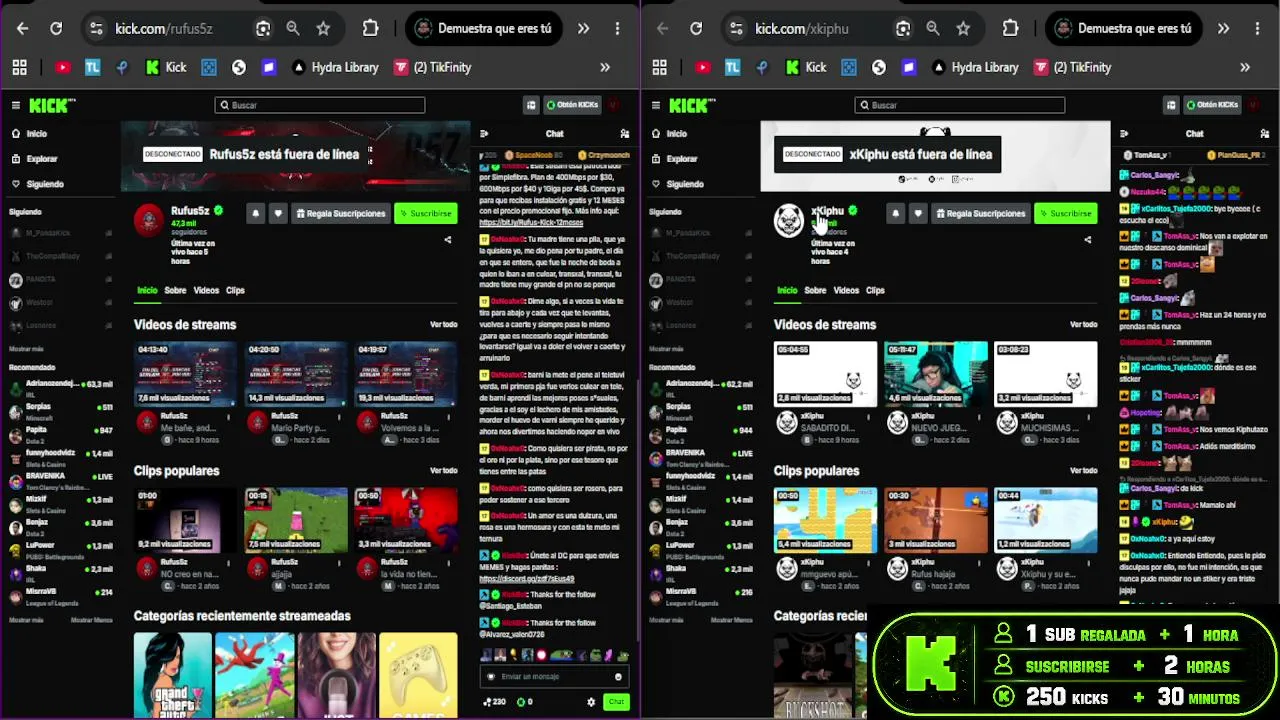
Task: Switch to the Videos tab on xKiphu's channel
Action: (x=846, y=290)
